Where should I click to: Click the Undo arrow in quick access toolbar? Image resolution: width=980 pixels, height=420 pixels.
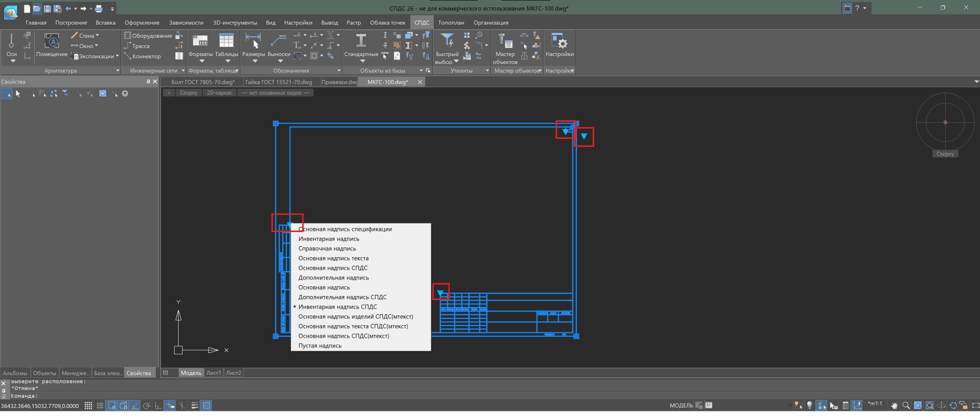(68, 9)
